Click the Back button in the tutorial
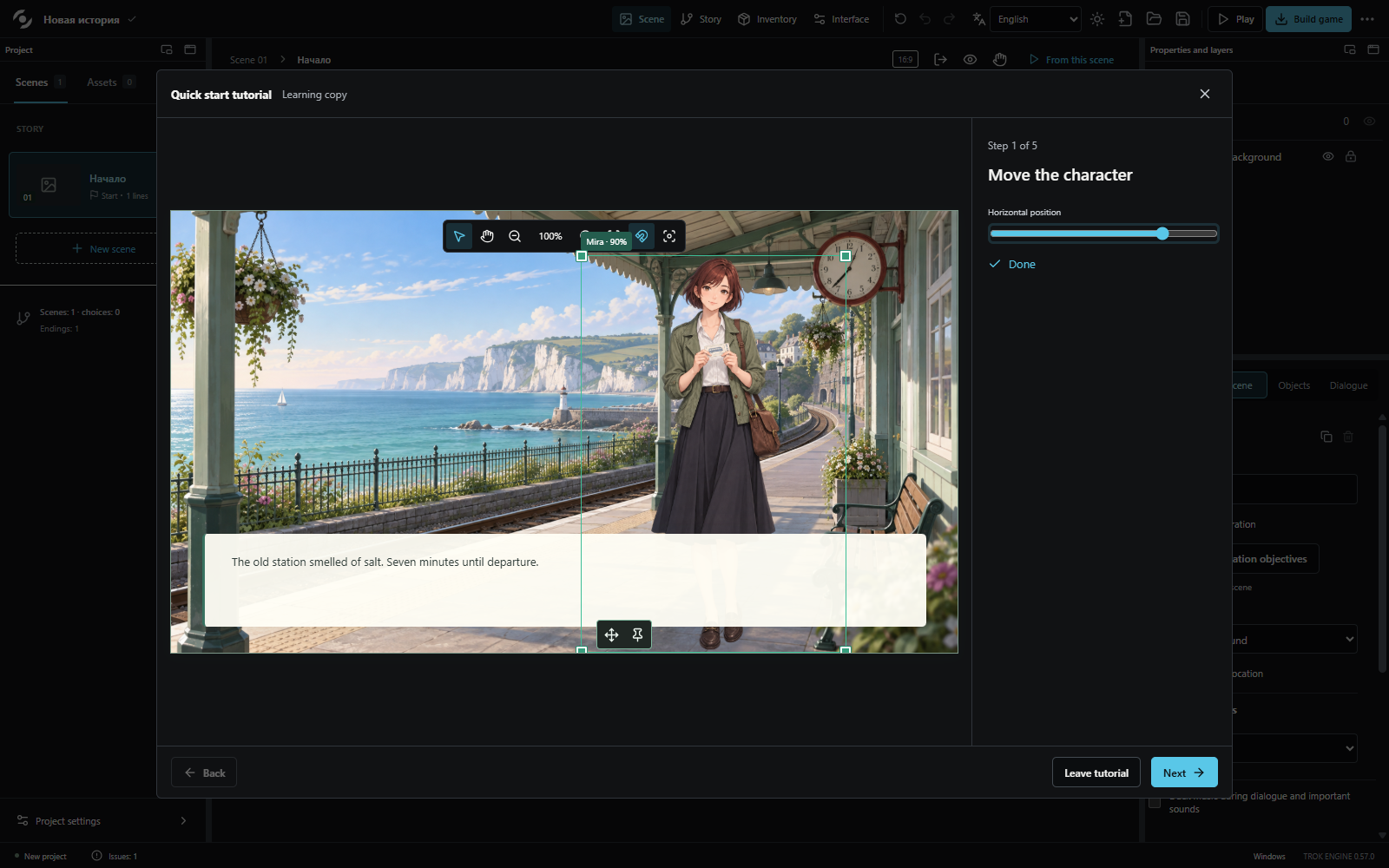Screen dimensions: 1389x868 (204, 773)
